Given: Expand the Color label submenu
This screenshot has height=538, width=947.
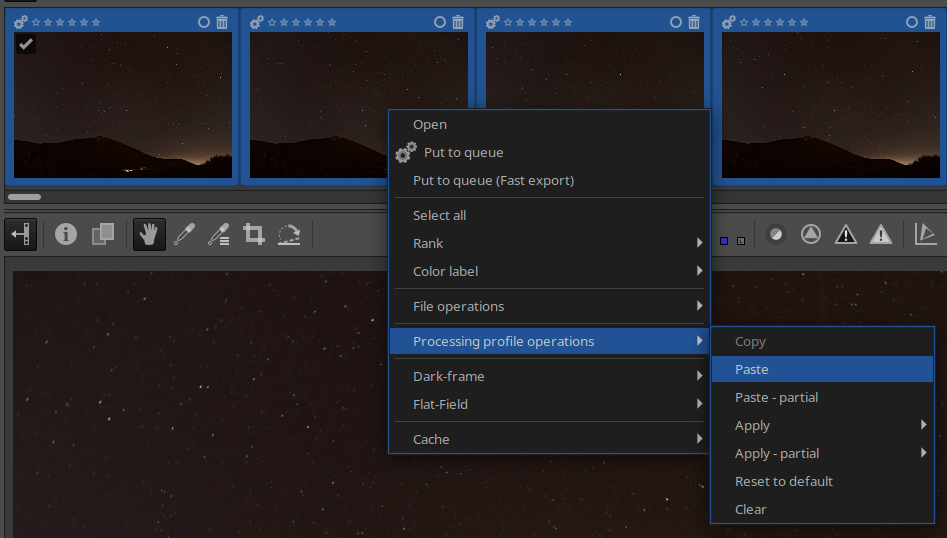Looking at the screenshot, I should (549, 271).
